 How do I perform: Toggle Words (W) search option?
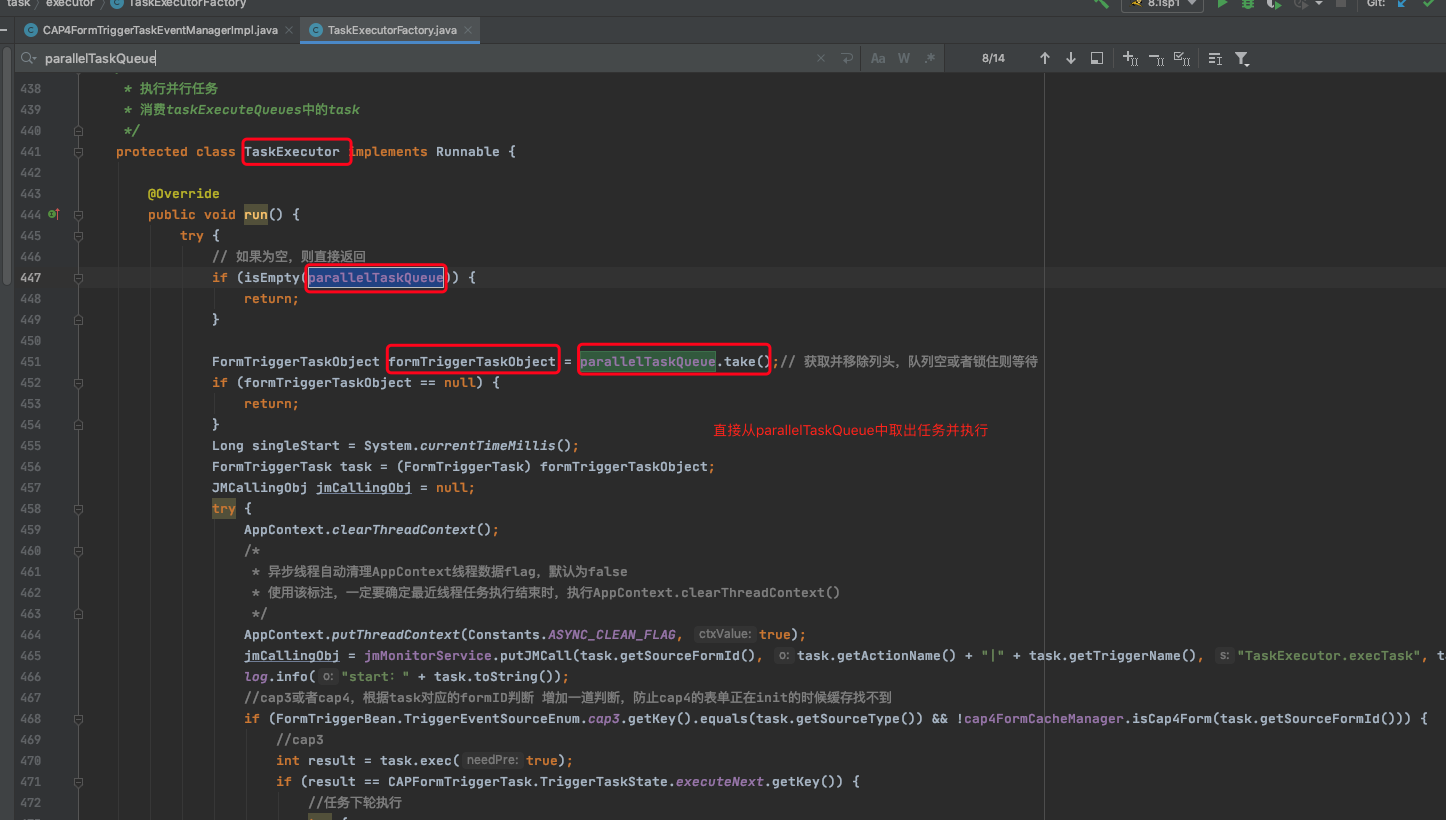[904, 59]
